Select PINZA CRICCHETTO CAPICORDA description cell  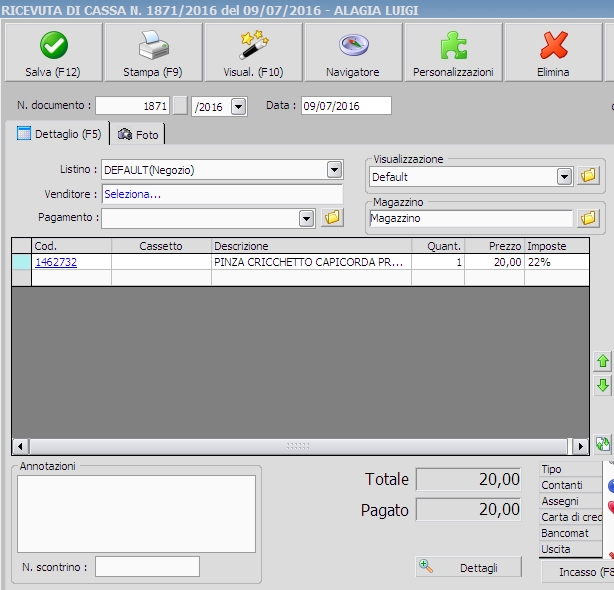311,262
